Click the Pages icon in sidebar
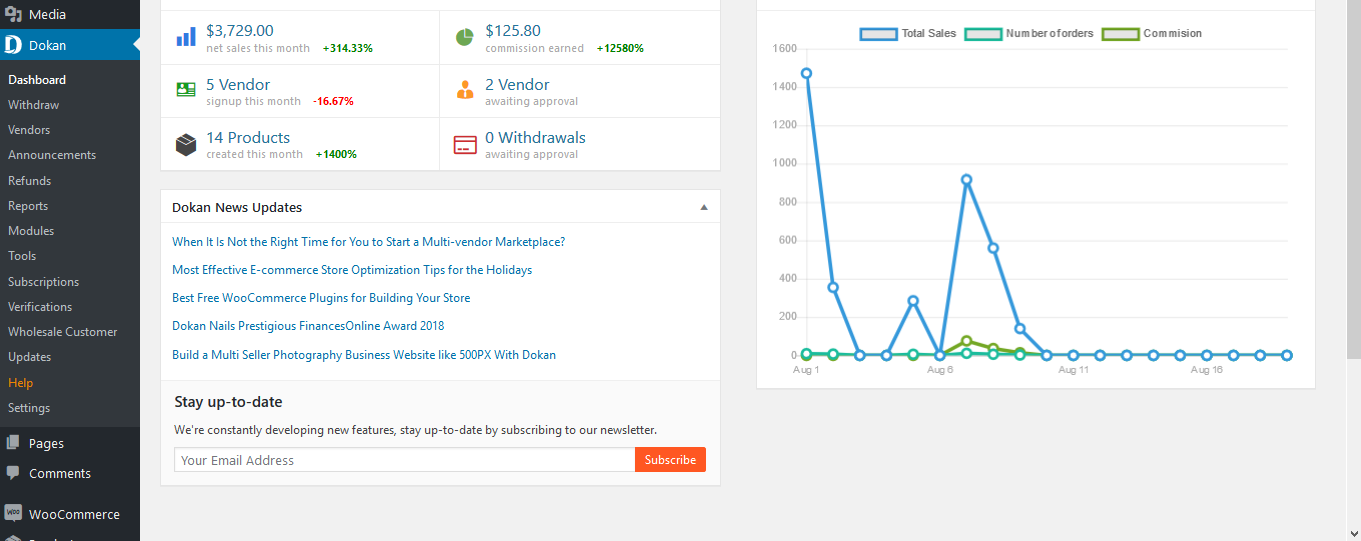This screenshot has width=1361, height=541. 13,443
